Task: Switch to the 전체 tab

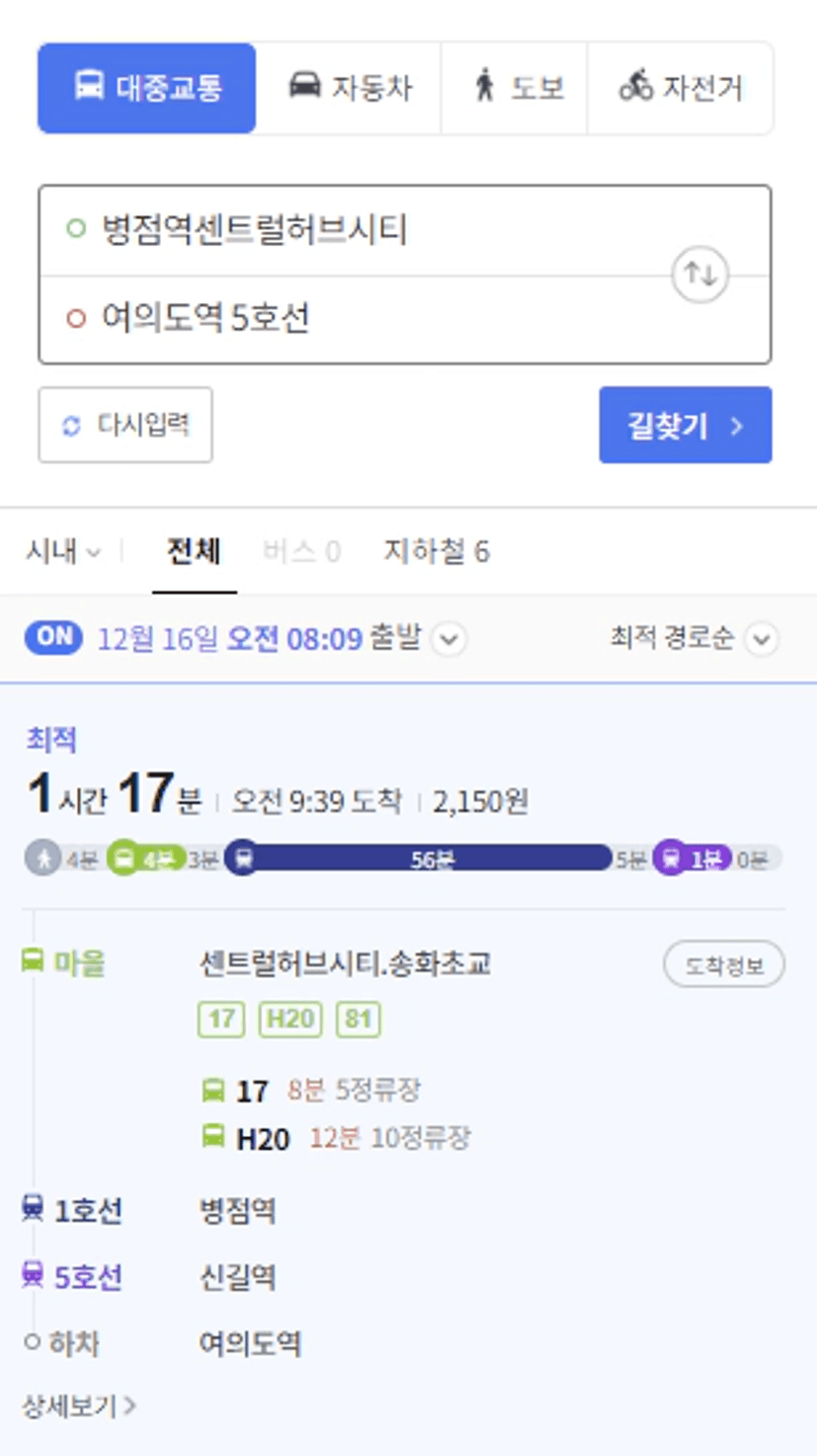Action: pos(194,551)
